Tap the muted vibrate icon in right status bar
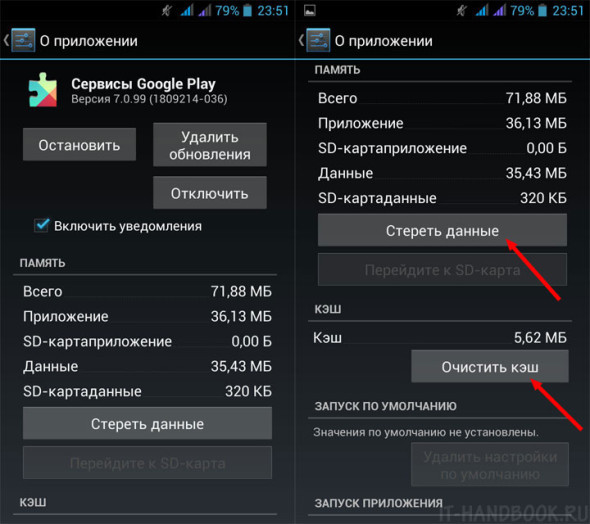 [461, 11]
